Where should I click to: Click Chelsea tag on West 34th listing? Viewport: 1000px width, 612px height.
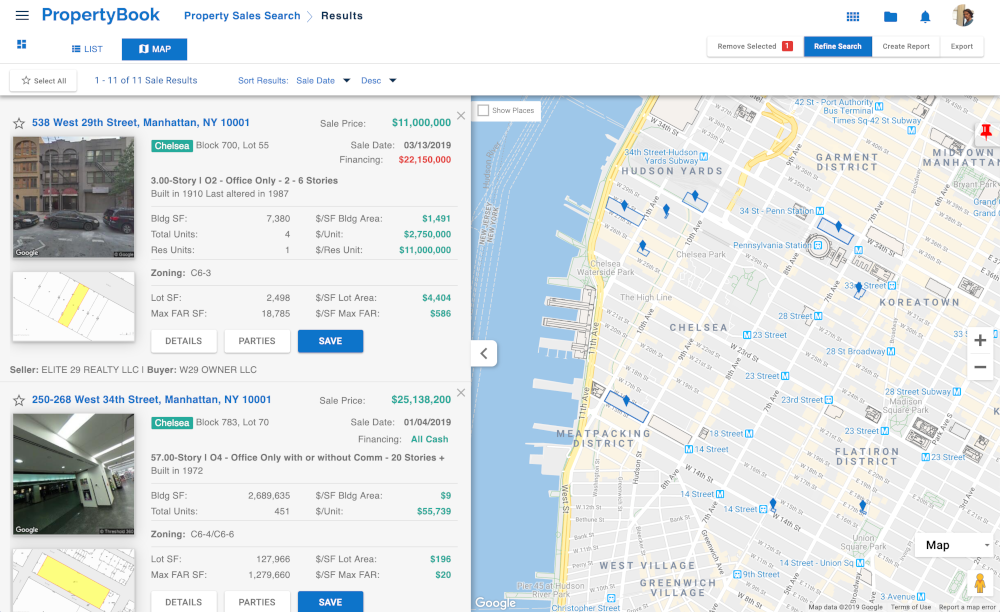(172, 423)
